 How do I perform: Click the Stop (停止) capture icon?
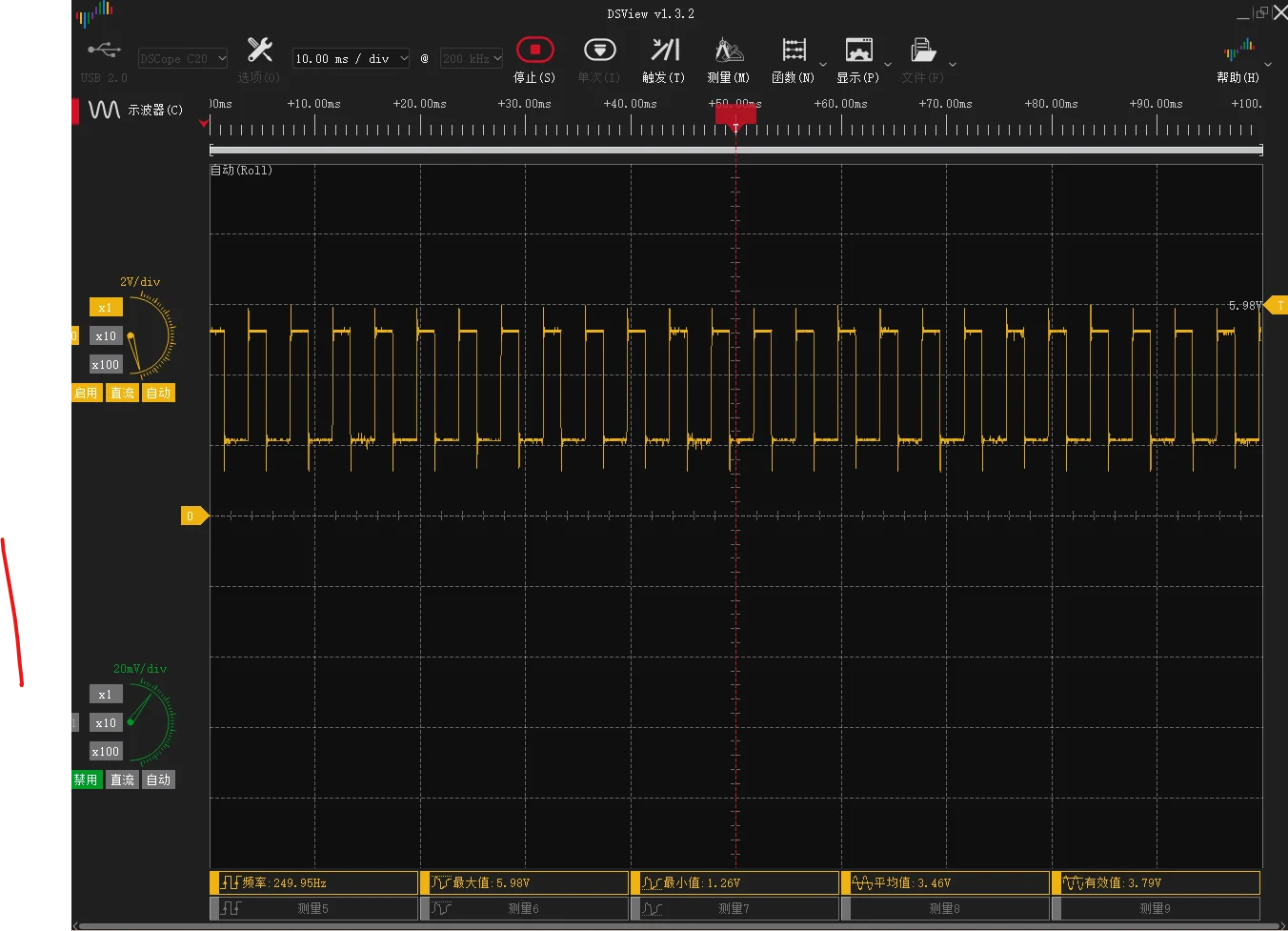click(x=534, y=50)
